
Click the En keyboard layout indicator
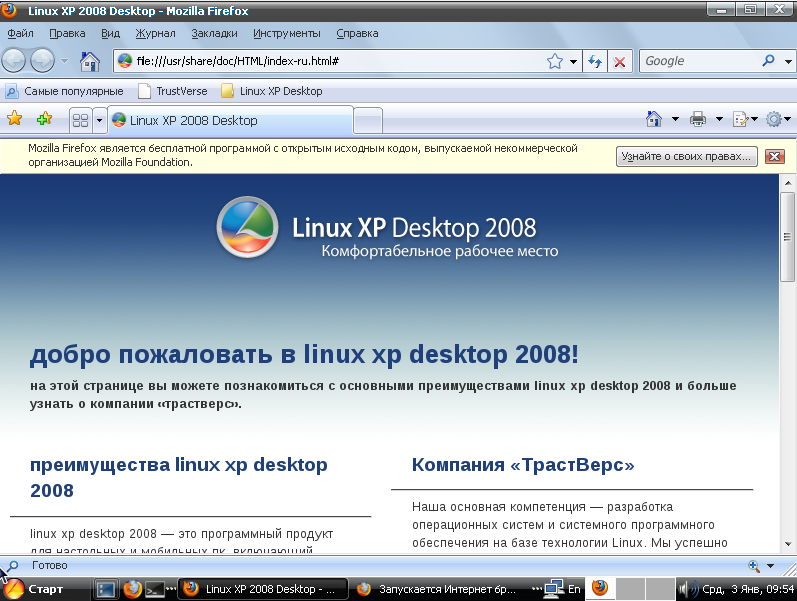tap(574, 589)
